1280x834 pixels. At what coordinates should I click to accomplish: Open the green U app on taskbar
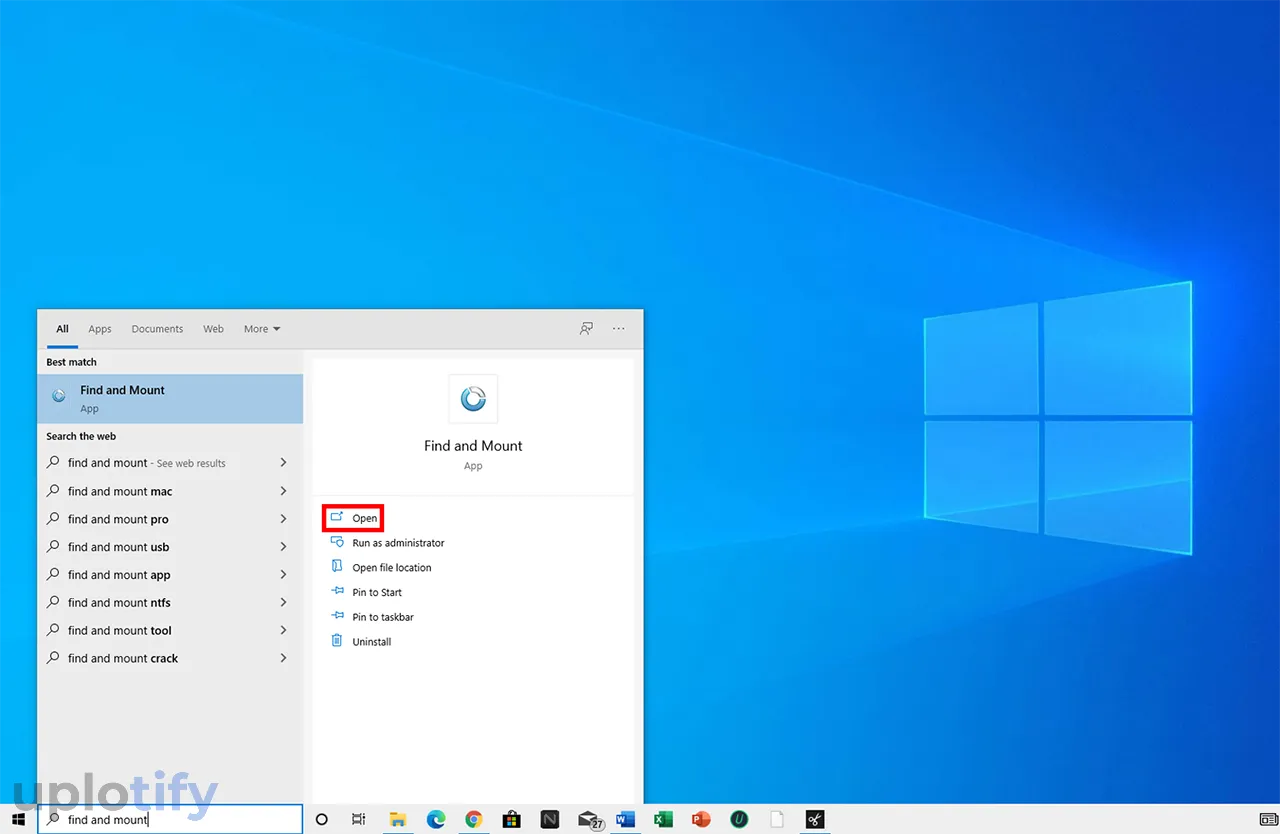click(x=739, y=819)
